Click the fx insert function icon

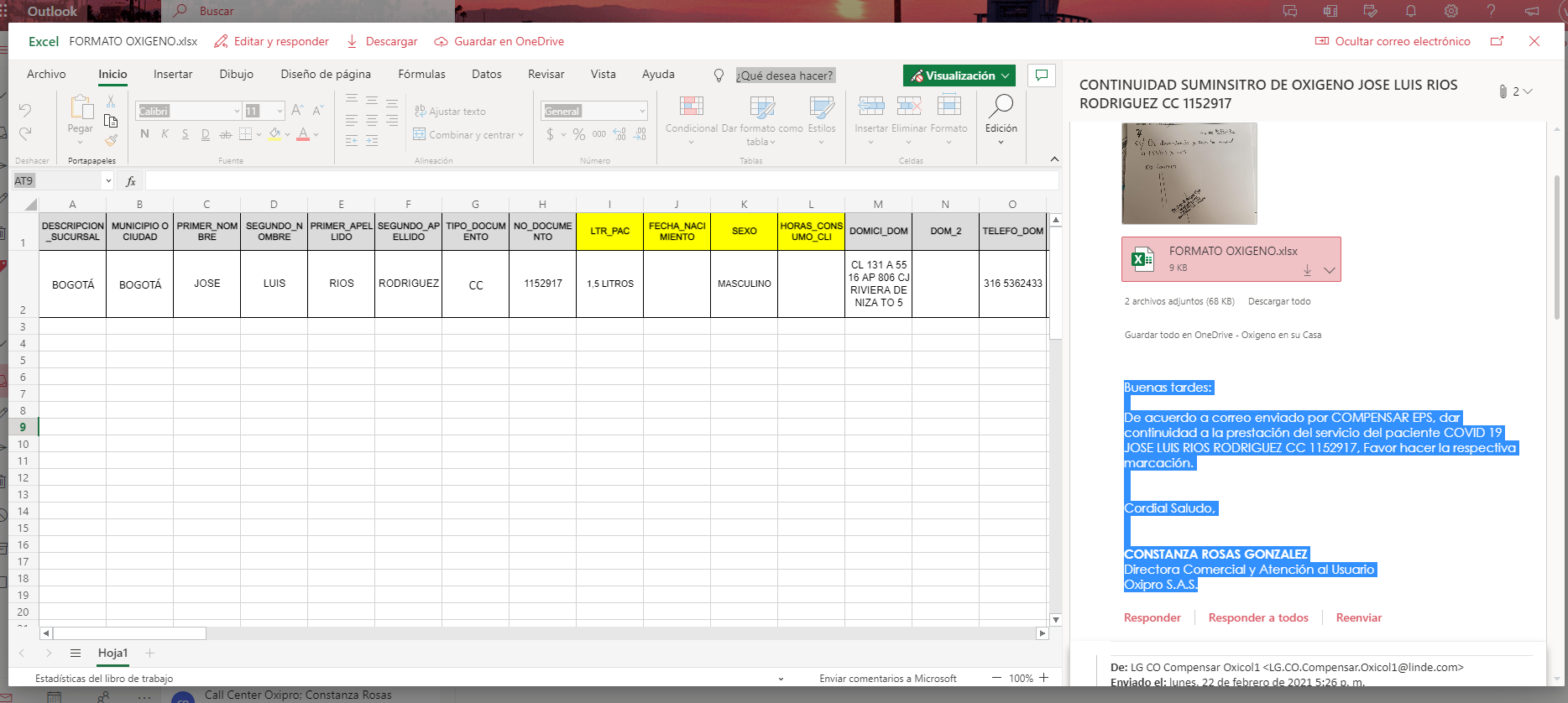click(x=130, y=180)
